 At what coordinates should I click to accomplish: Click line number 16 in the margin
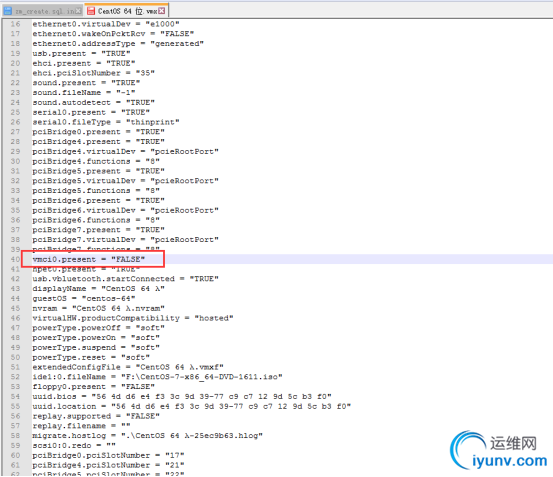[x=16, y=24]
